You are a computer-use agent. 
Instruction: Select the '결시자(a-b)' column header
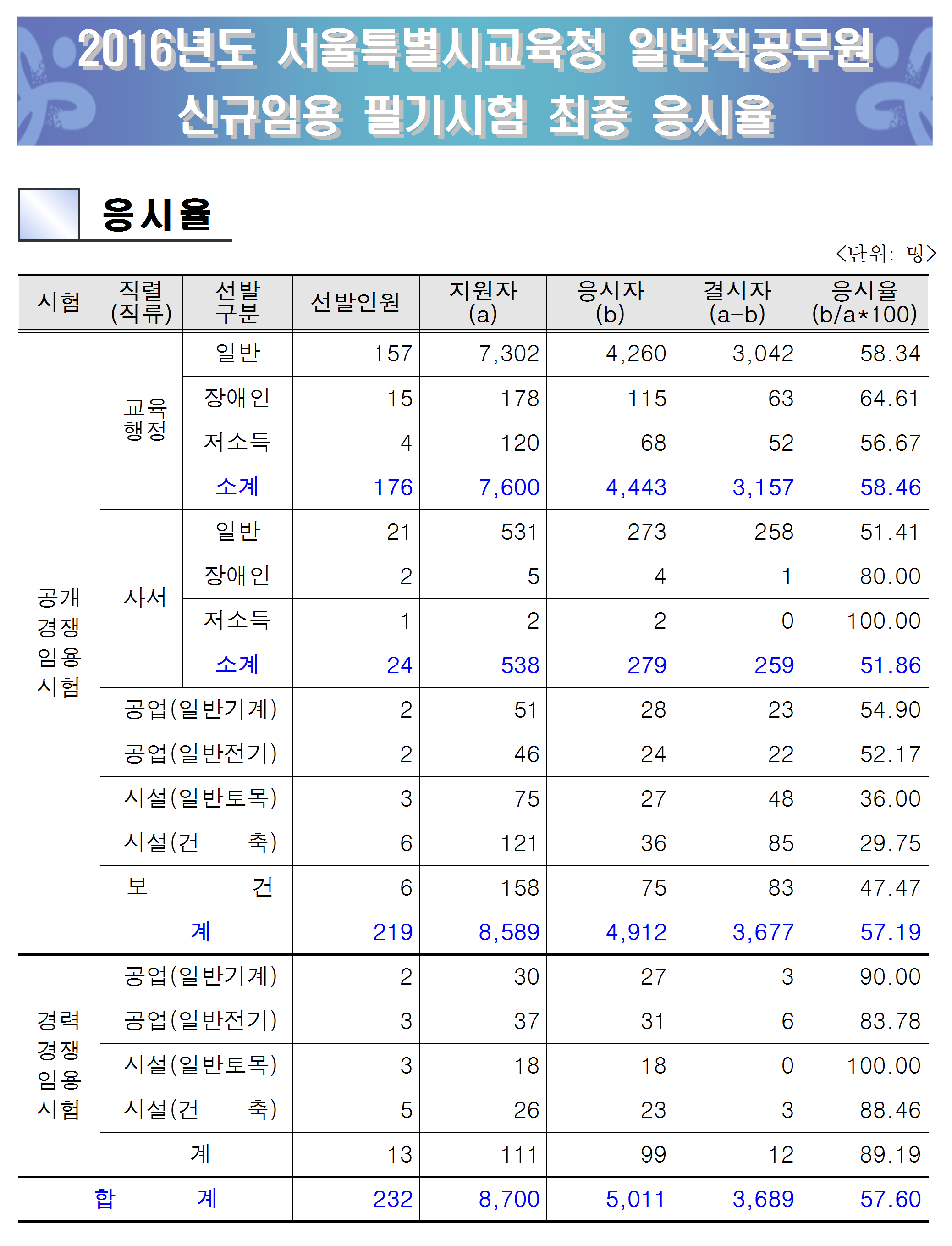(737, 302)
